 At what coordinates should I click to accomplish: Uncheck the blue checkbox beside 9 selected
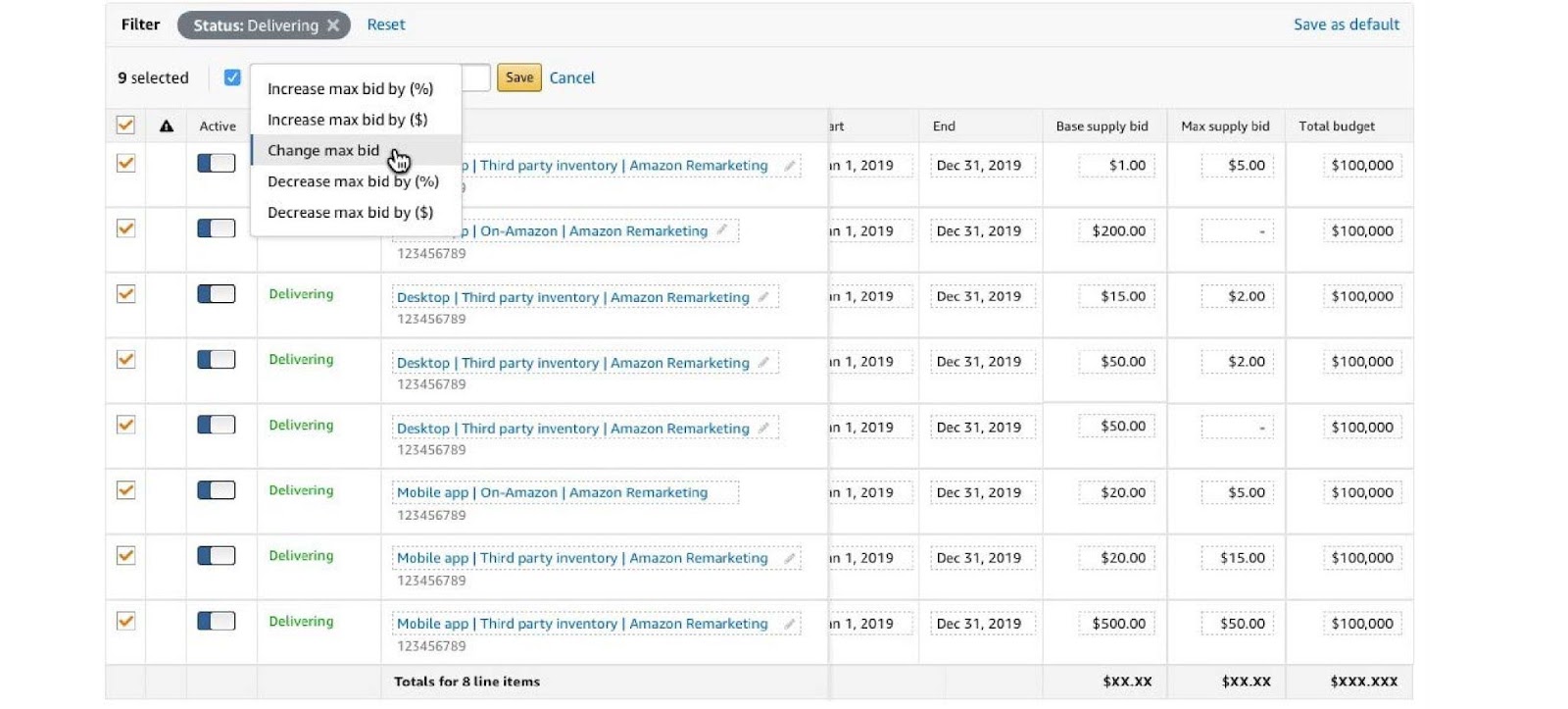pos(232,77)
